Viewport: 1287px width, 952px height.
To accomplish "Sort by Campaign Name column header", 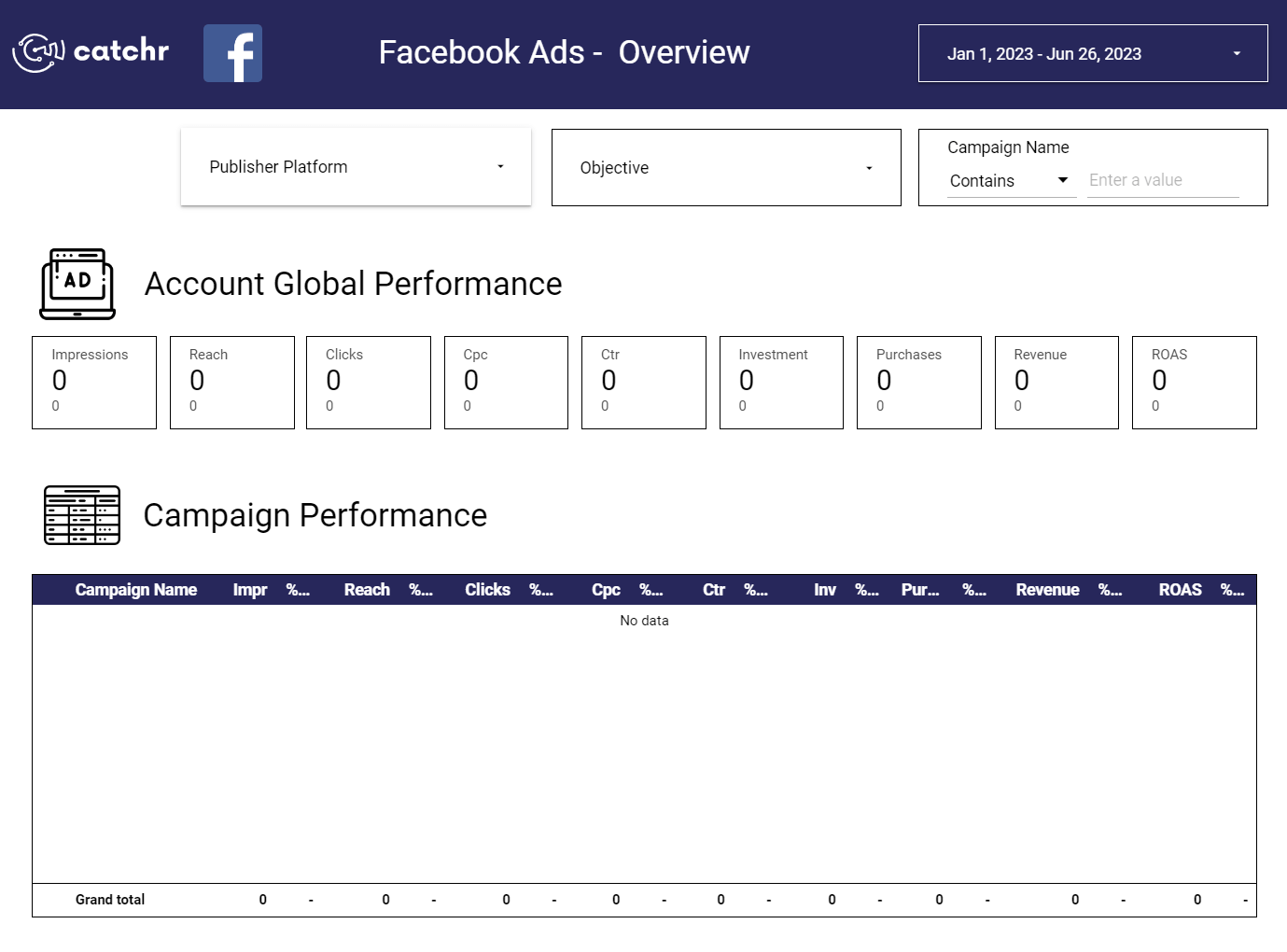I will pos(136,590).
